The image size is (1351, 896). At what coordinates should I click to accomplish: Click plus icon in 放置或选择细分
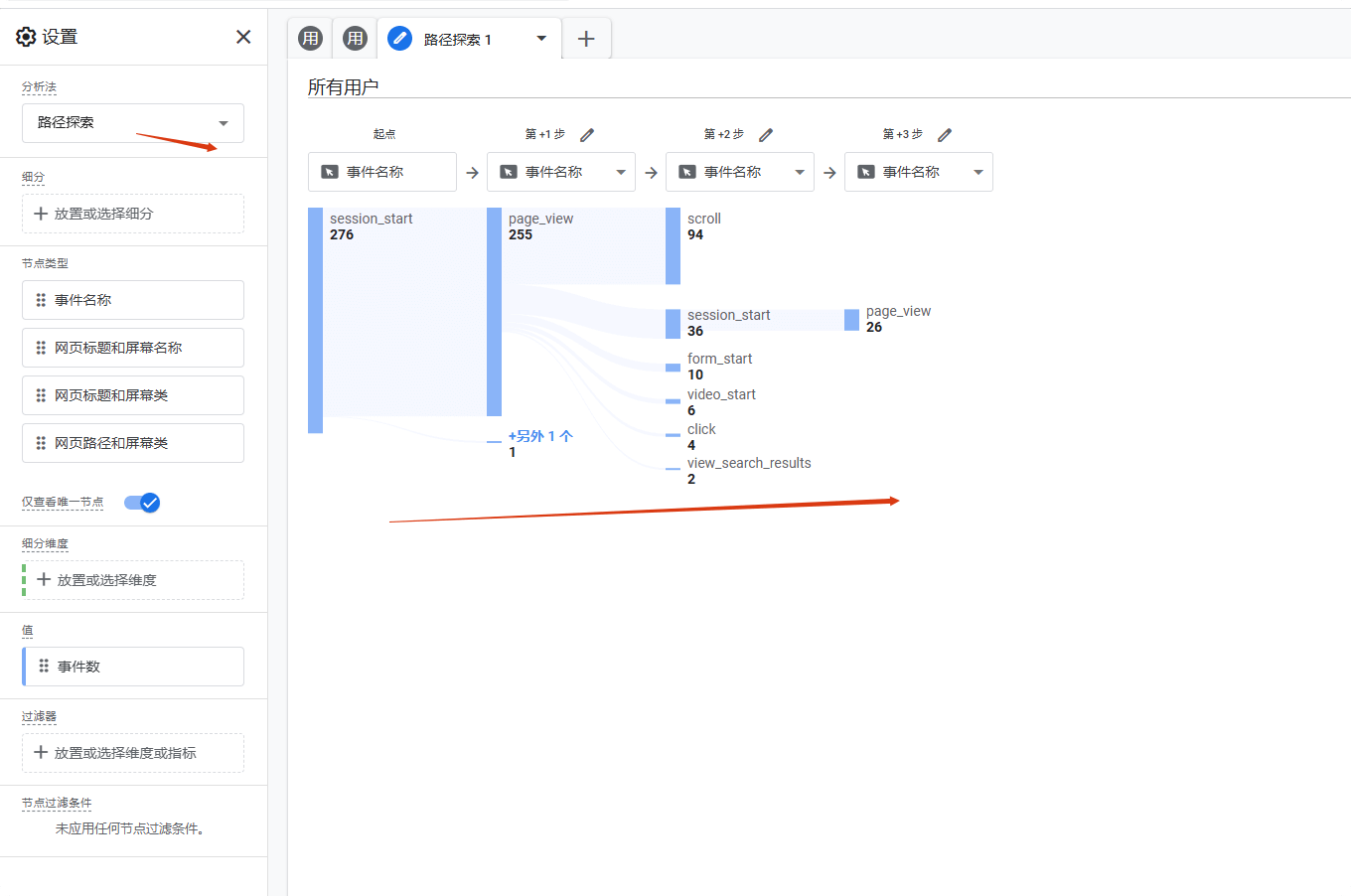41,214
